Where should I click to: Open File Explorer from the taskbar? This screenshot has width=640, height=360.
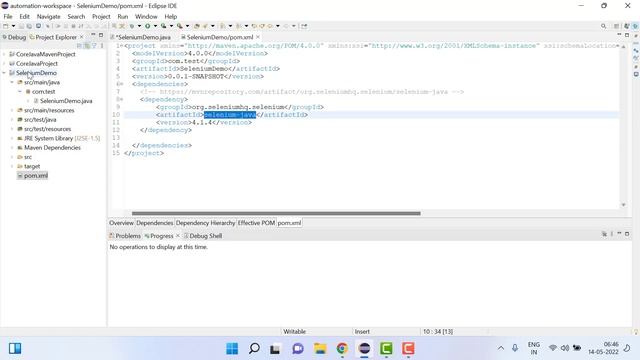(320, 349)
